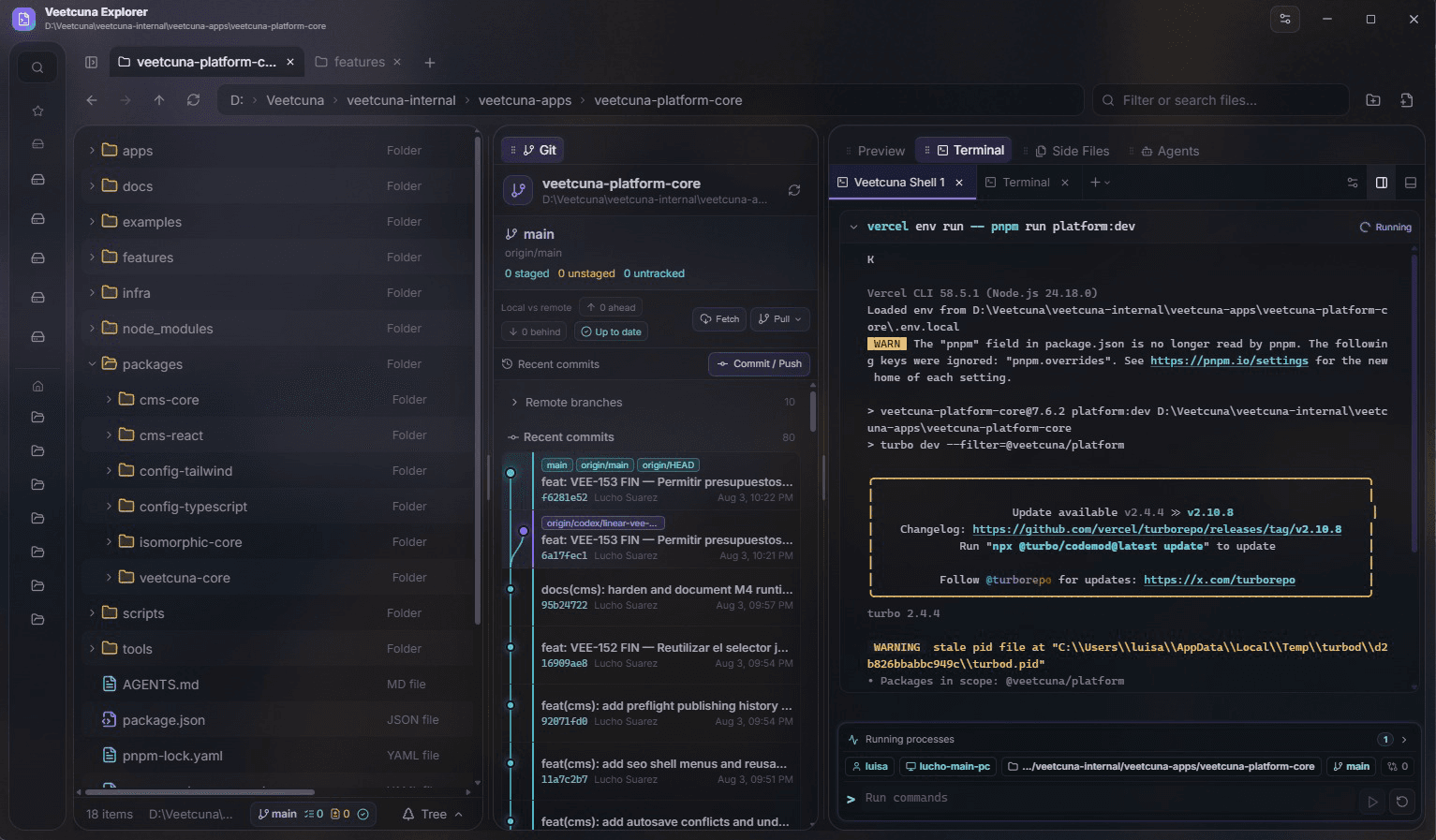Close the Veetcuna Shell 1 tab
Image resolution: width=1436 pixels, height=840 pixels.
[959, 183]
